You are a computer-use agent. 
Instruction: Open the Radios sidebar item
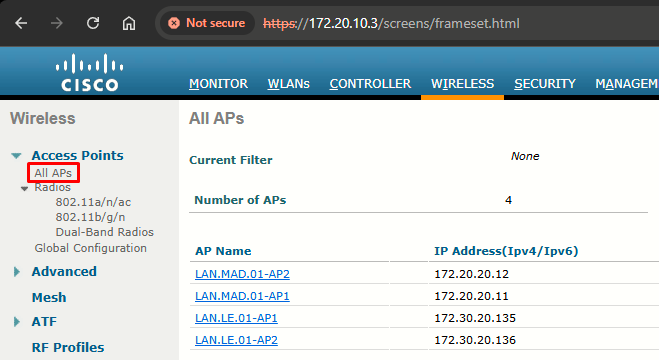tap(53, 187)
